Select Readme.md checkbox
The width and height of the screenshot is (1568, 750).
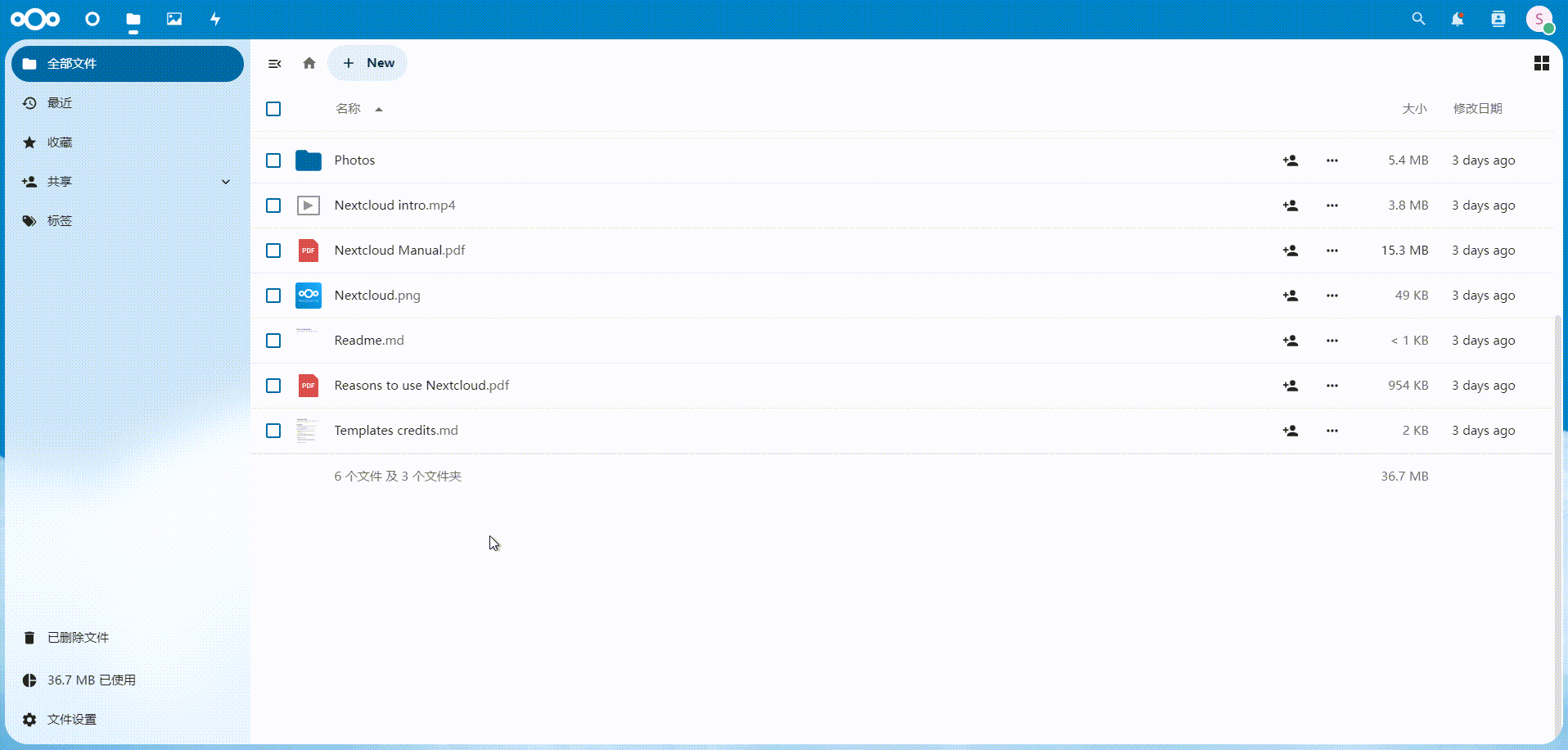point(273,341)
